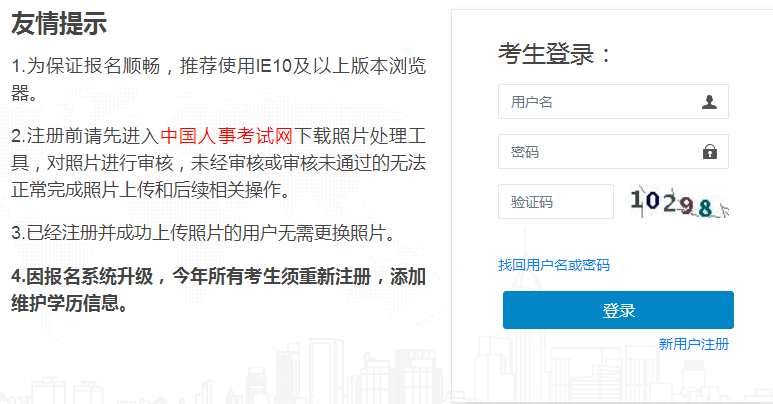Viewport: 773px width, 404px height.
Task: Click bold tip 4 about re-registration
Action: 218,290
